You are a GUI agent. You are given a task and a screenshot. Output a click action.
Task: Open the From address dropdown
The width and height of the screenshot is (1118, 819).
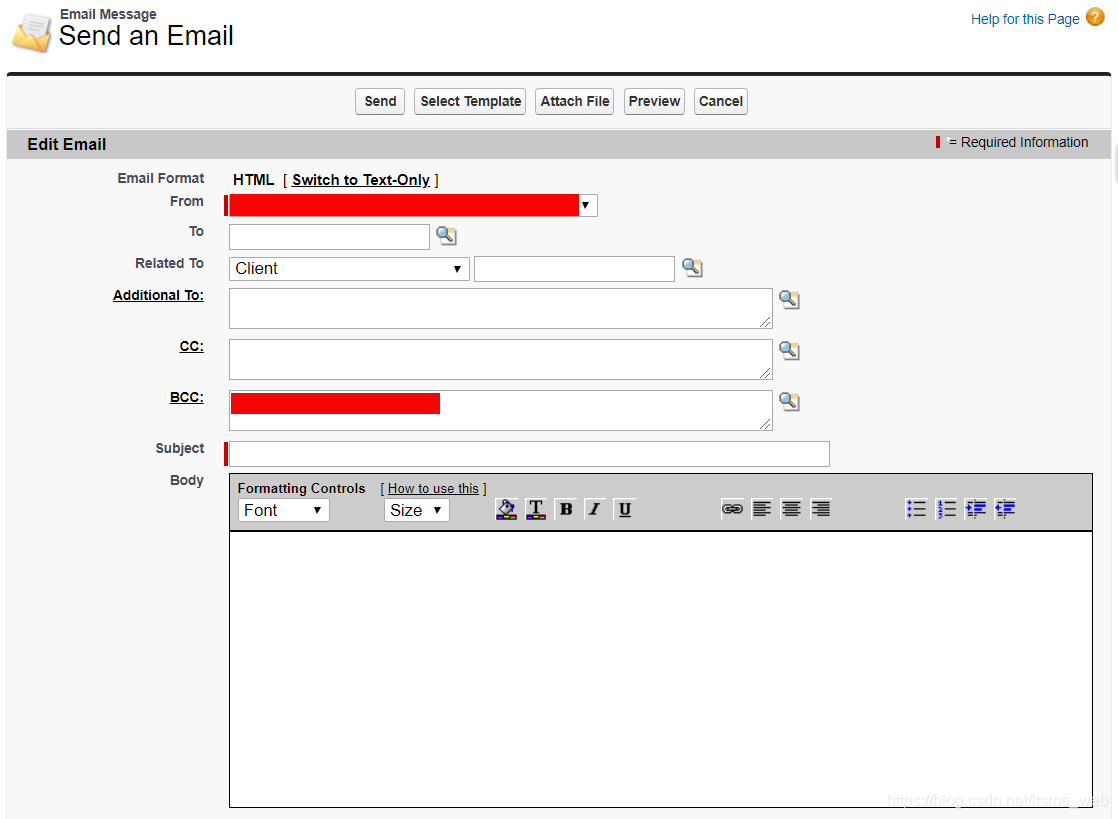coord(413,205)
